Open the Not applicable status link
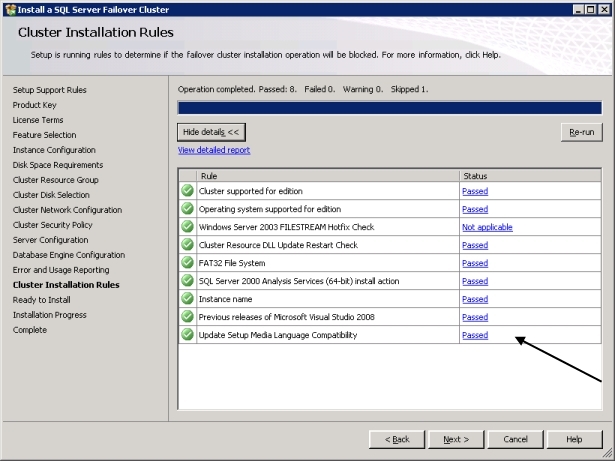The image size is (615, 461). [487, 227]
